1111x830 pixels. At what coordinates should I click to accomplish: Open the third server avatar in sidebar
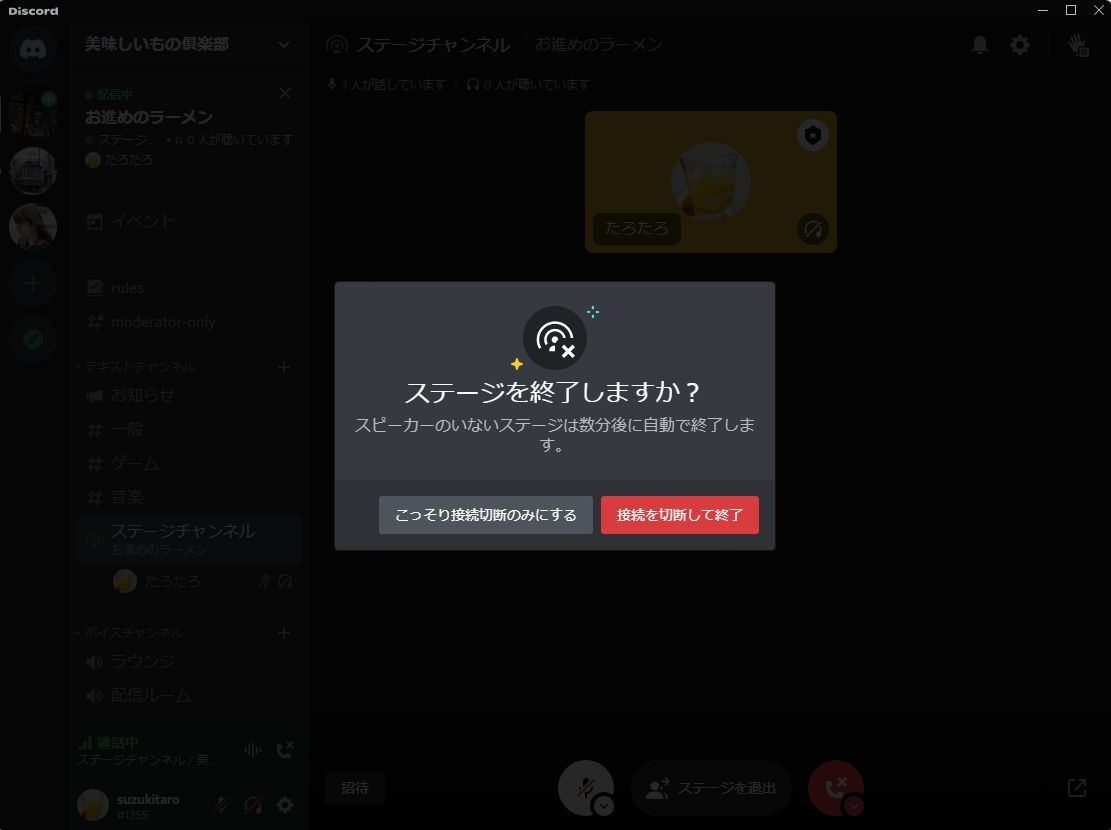coord(33,227)
